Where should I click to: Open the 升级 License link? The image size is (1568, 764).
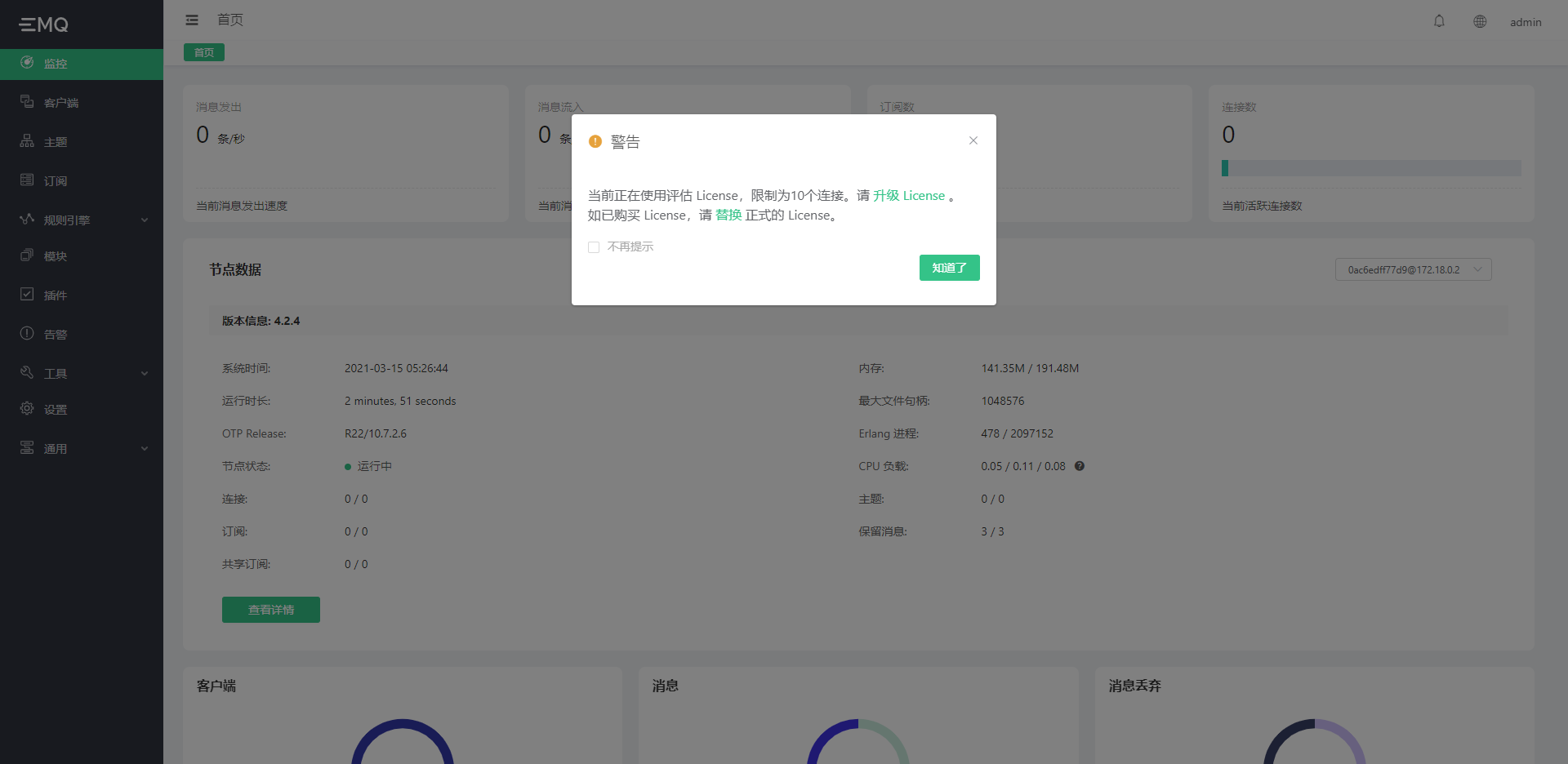point(908,195)
